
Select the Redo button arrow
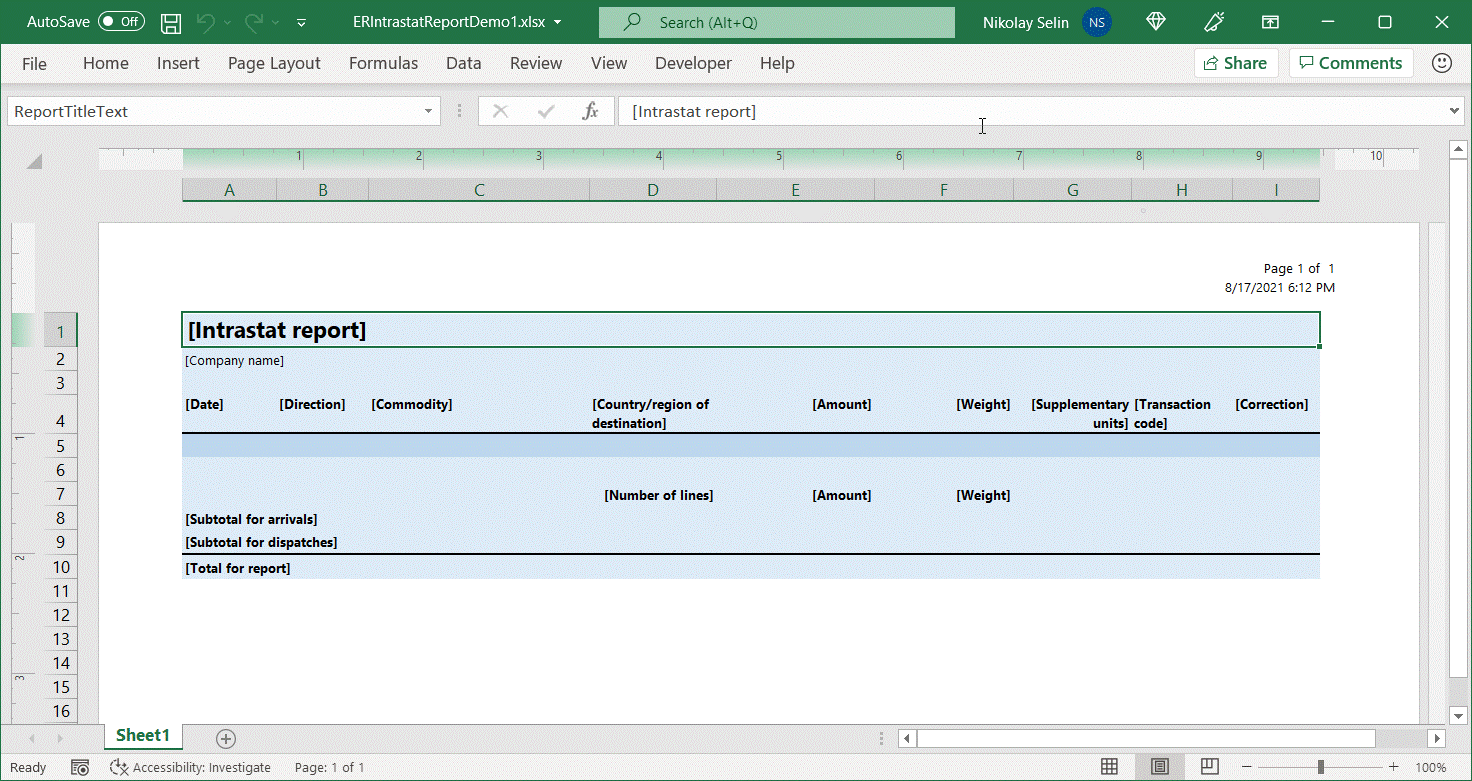click(x=276, y=22)
